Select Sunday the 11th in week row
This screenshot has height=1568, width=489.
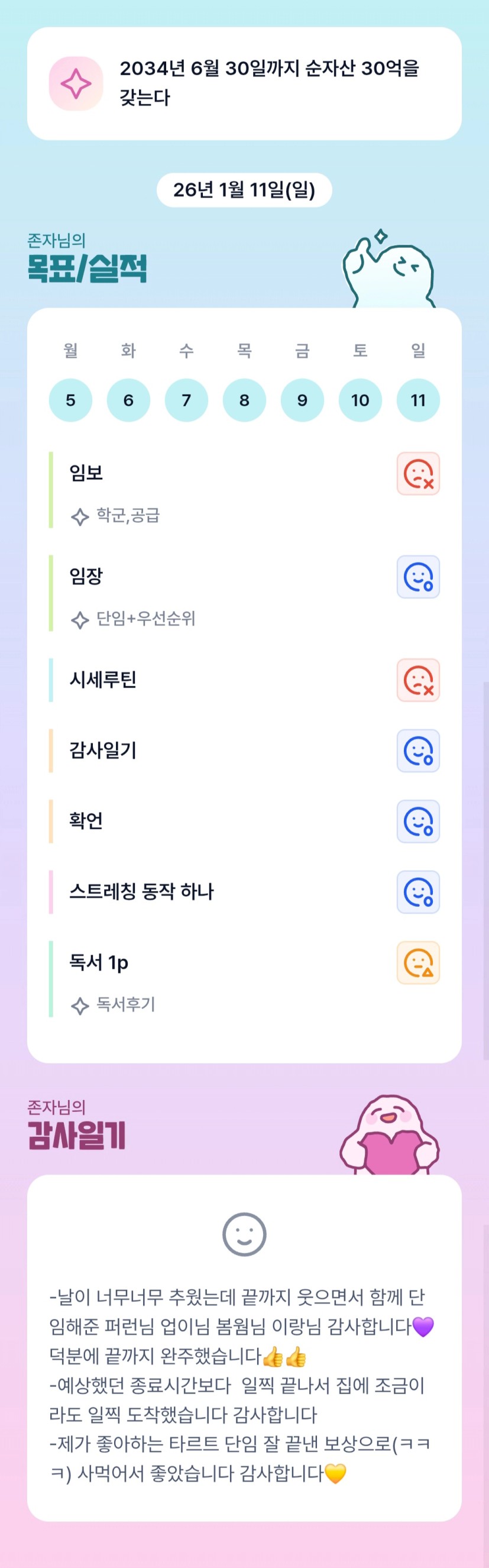pyautogui.click(x=418, y=400)
